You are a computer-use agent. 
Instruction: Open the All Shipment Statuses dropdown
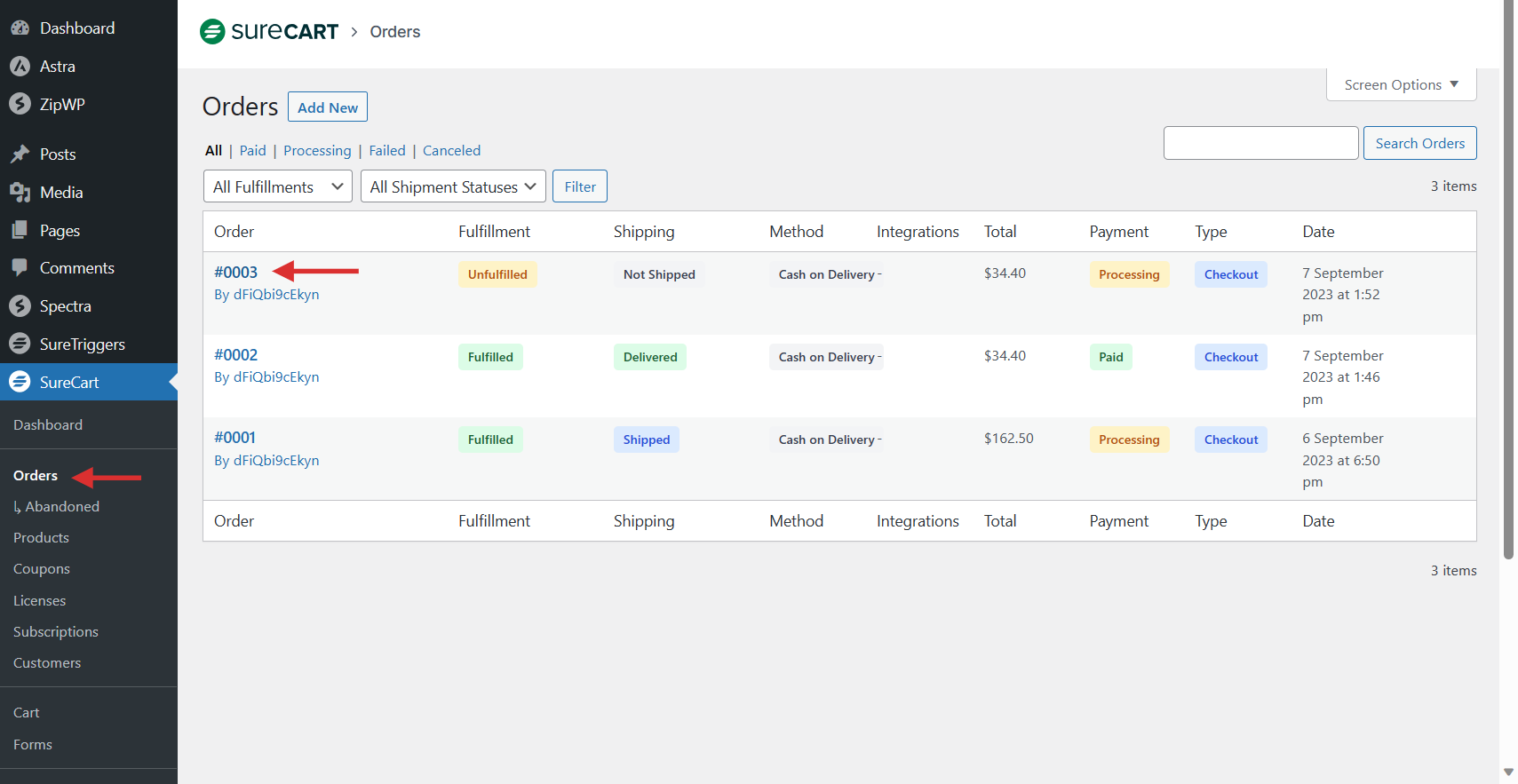[453, 186]
